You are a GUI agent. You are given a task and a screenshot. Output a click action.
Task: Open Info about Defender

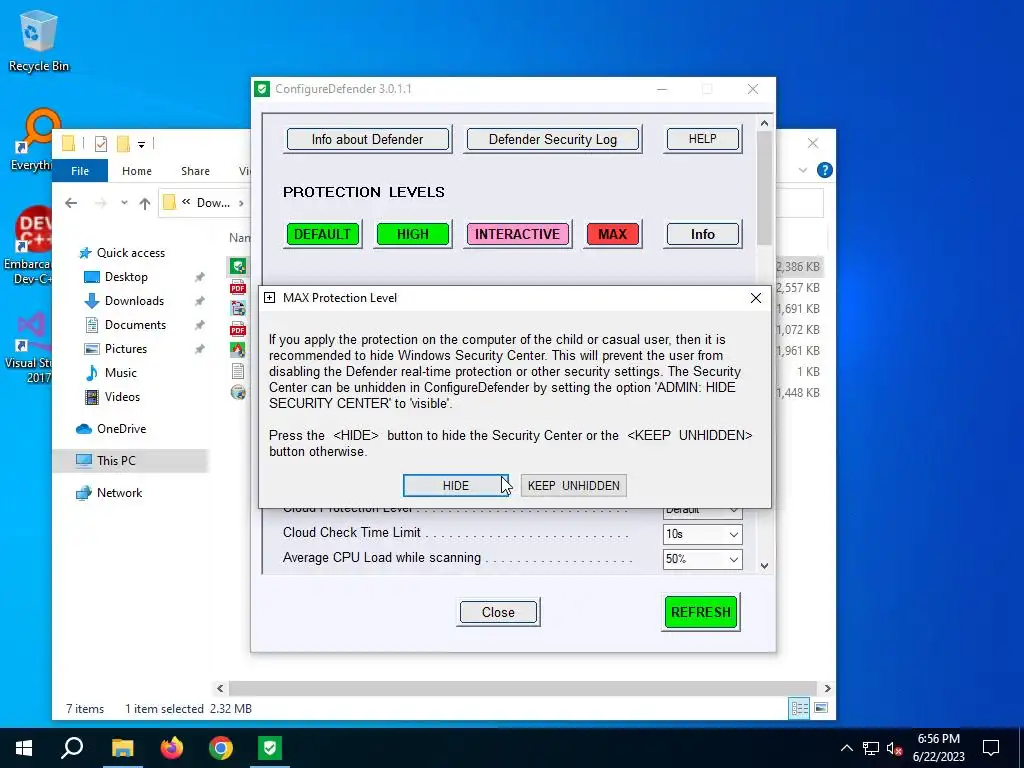368,139
